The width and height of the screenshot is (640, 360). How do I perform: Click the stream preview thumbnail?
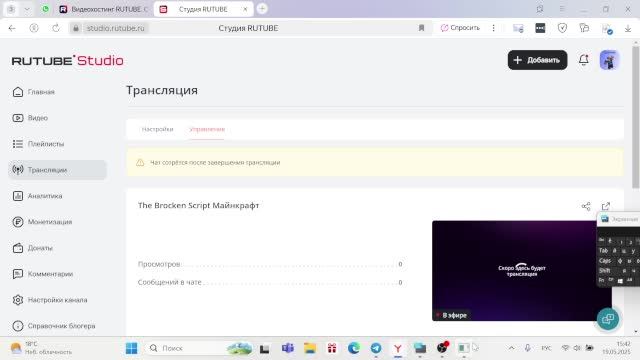point(522,271)
